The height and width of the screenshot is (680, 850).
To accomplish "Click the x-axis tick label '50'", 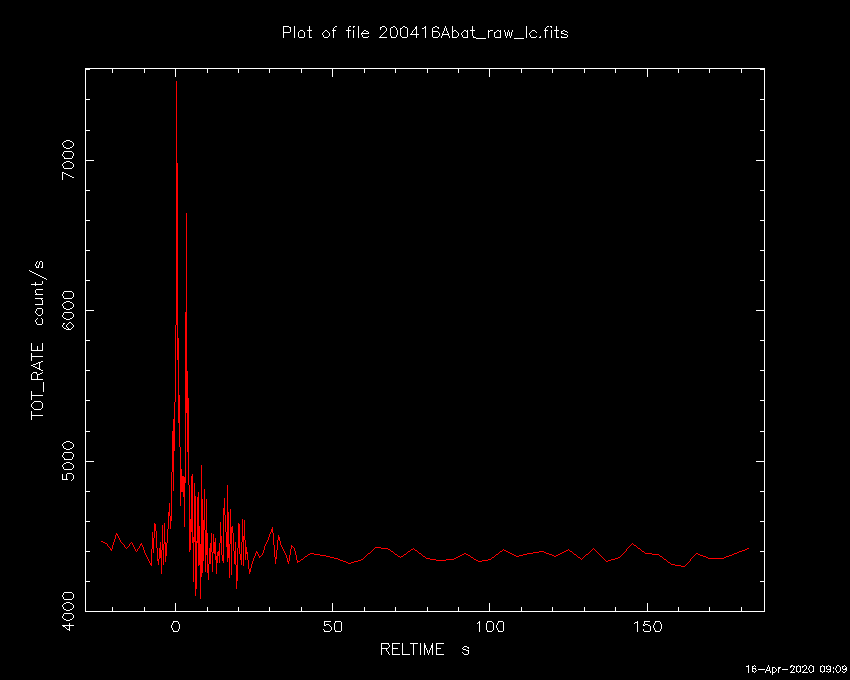I will coord(332,627).
